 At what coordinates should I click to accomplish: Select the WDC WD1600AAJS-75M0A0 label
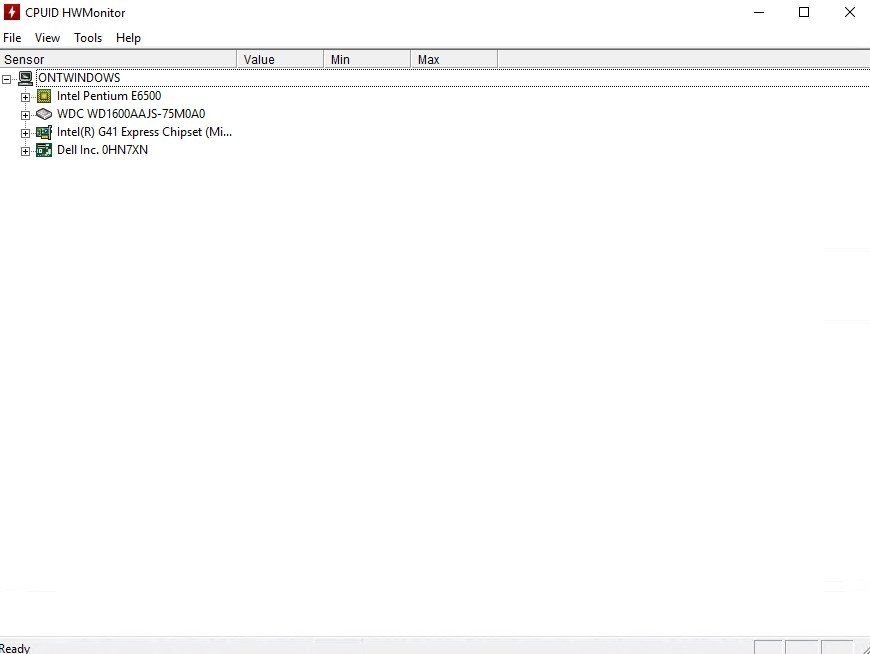pyautogui.click(x=131, y=114)
